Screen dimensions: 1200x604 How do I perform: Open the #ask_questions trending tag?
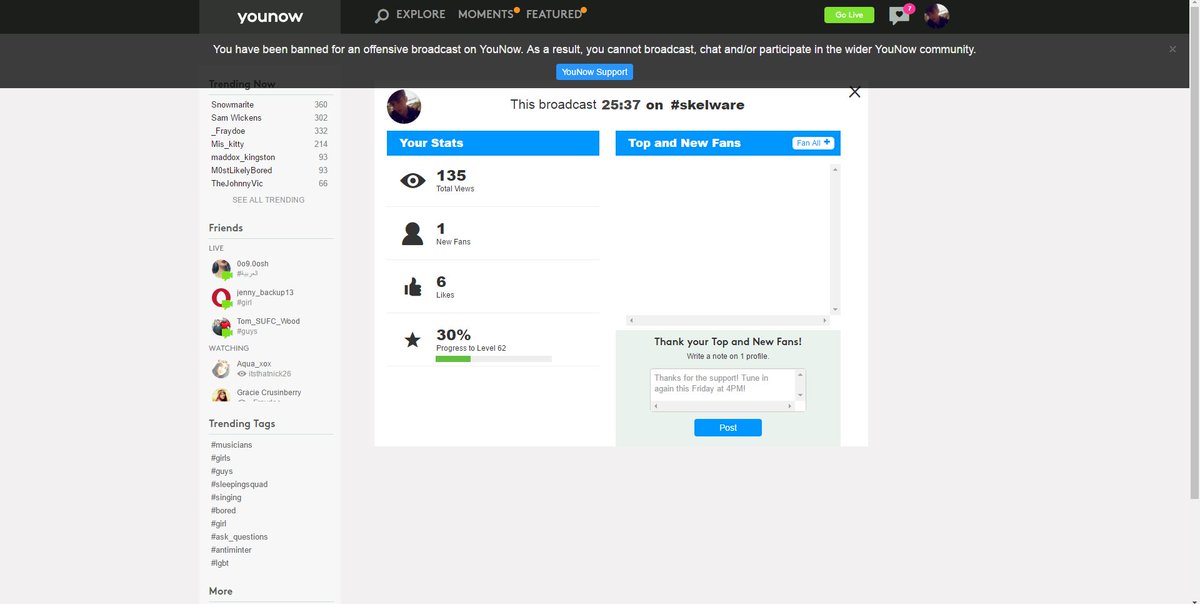pyautogui.click(x=239, y=537)
